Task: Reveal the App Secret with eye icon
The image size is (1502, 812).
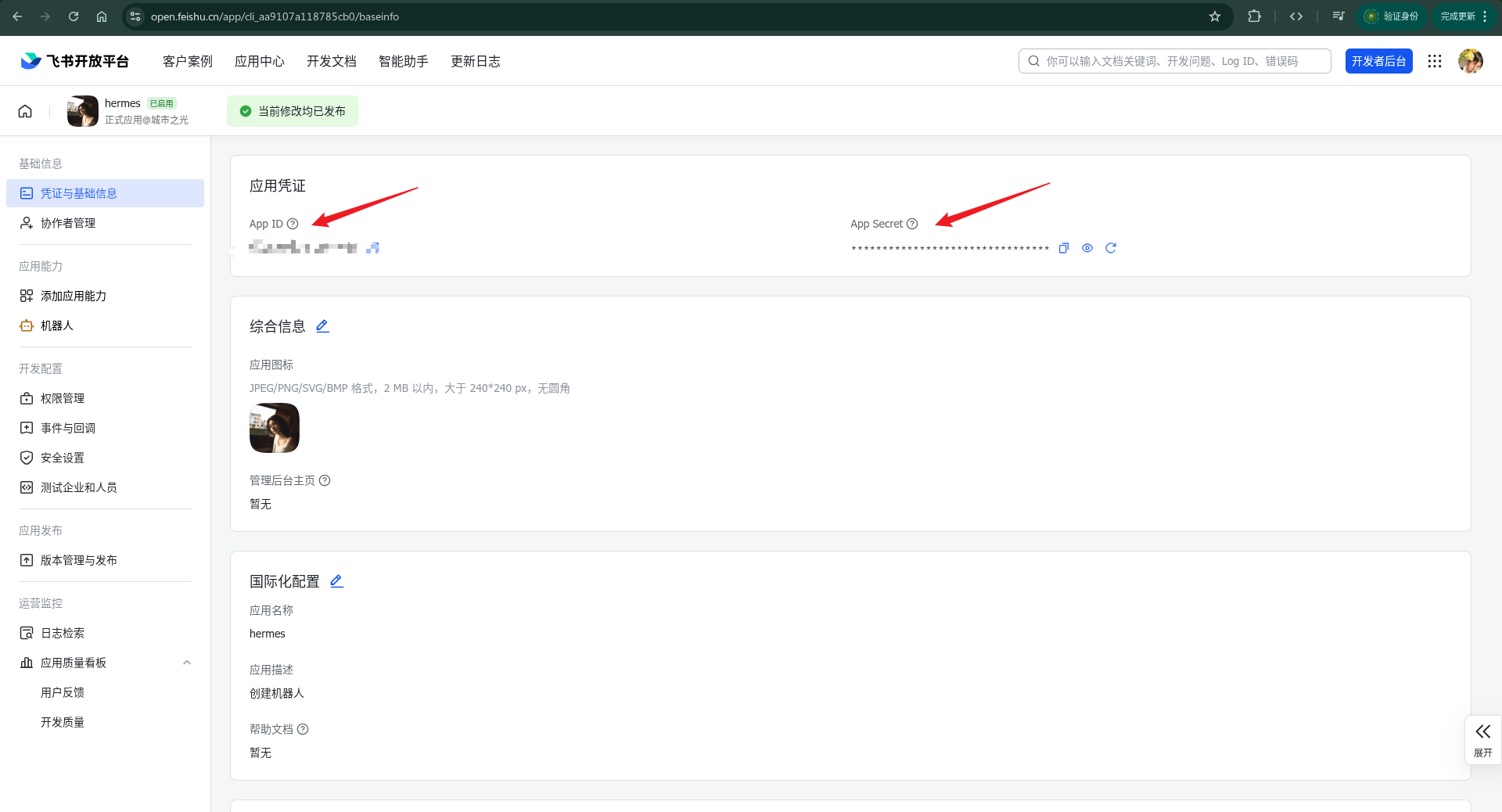Action: pos(1087,248)
